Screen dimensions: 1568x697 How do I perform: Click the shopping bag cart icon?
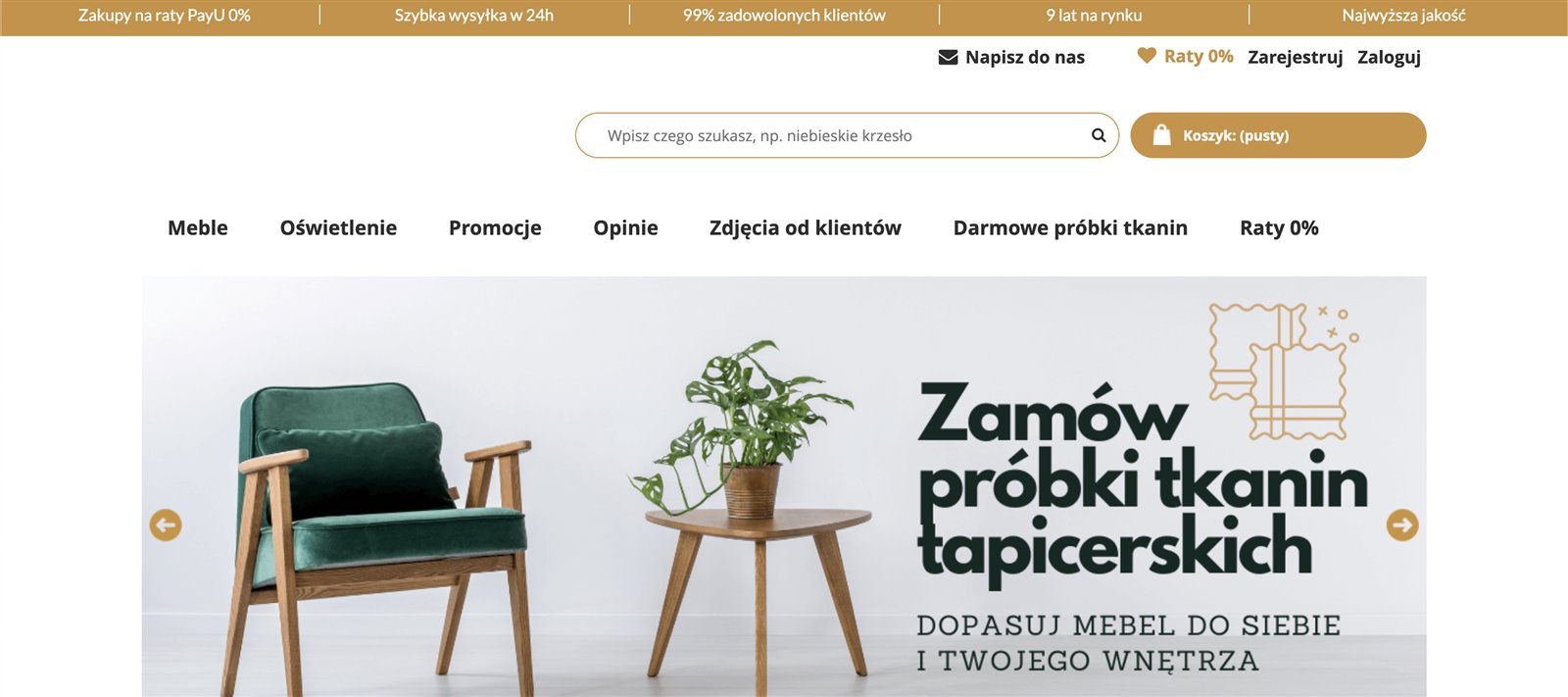(1161, 135)
